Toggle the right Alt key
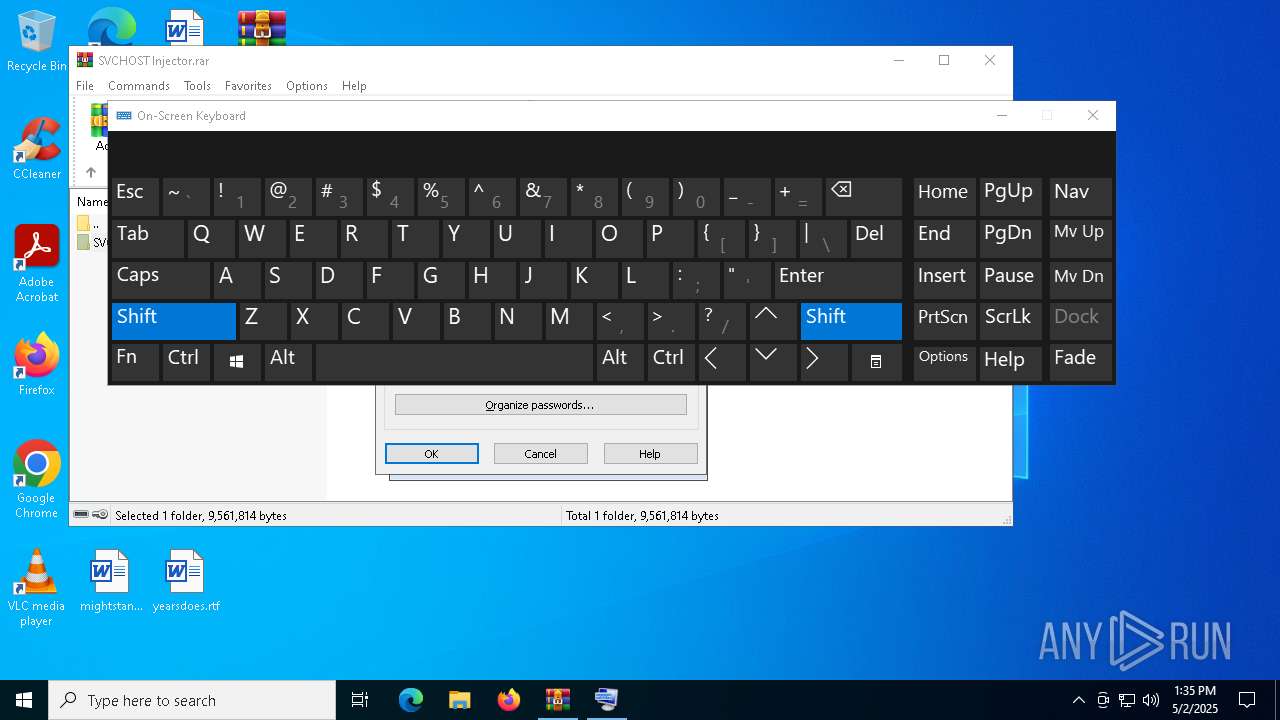The height and width of the screenshot is (720, 1280). pyautogui.click(x=620, y=362)
